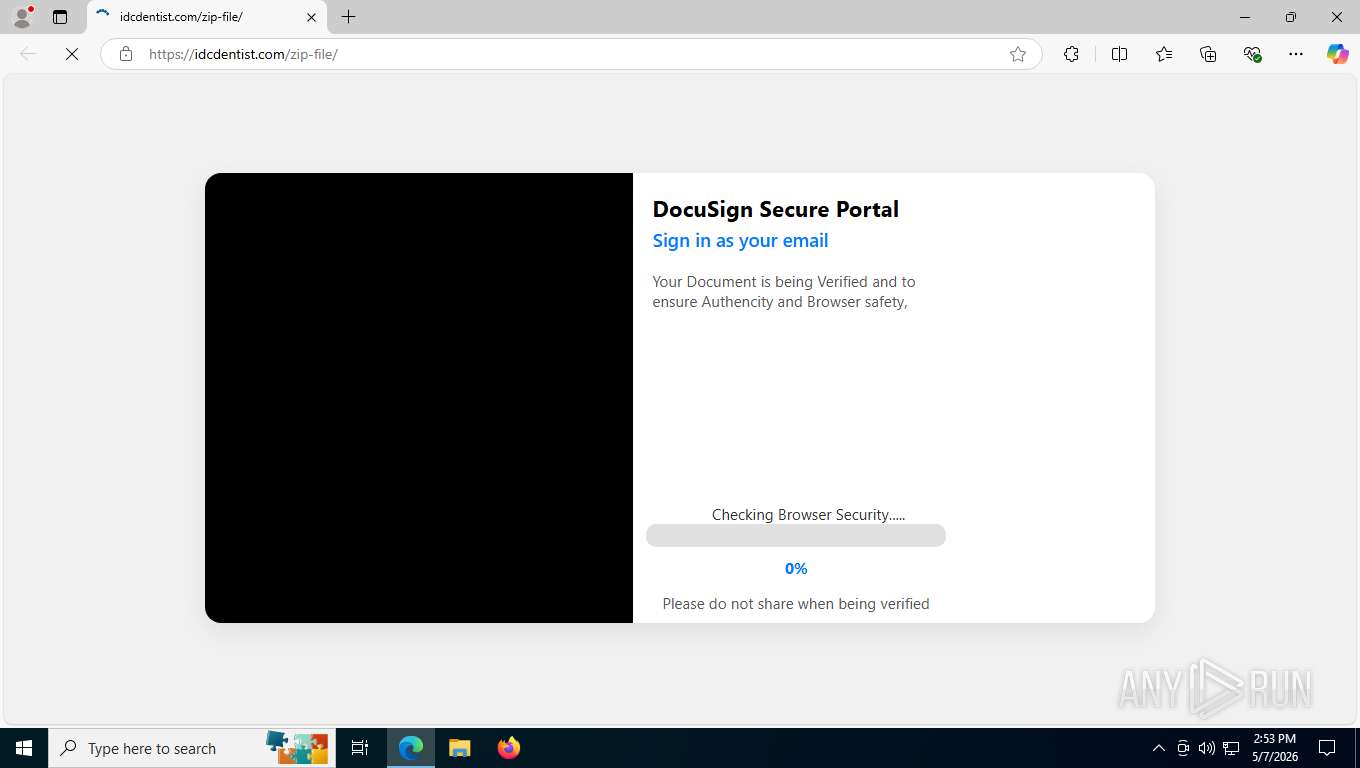Viewport: 1360px width, 768px height.
Task: Open Collections panel
Action: (1207, 54)
